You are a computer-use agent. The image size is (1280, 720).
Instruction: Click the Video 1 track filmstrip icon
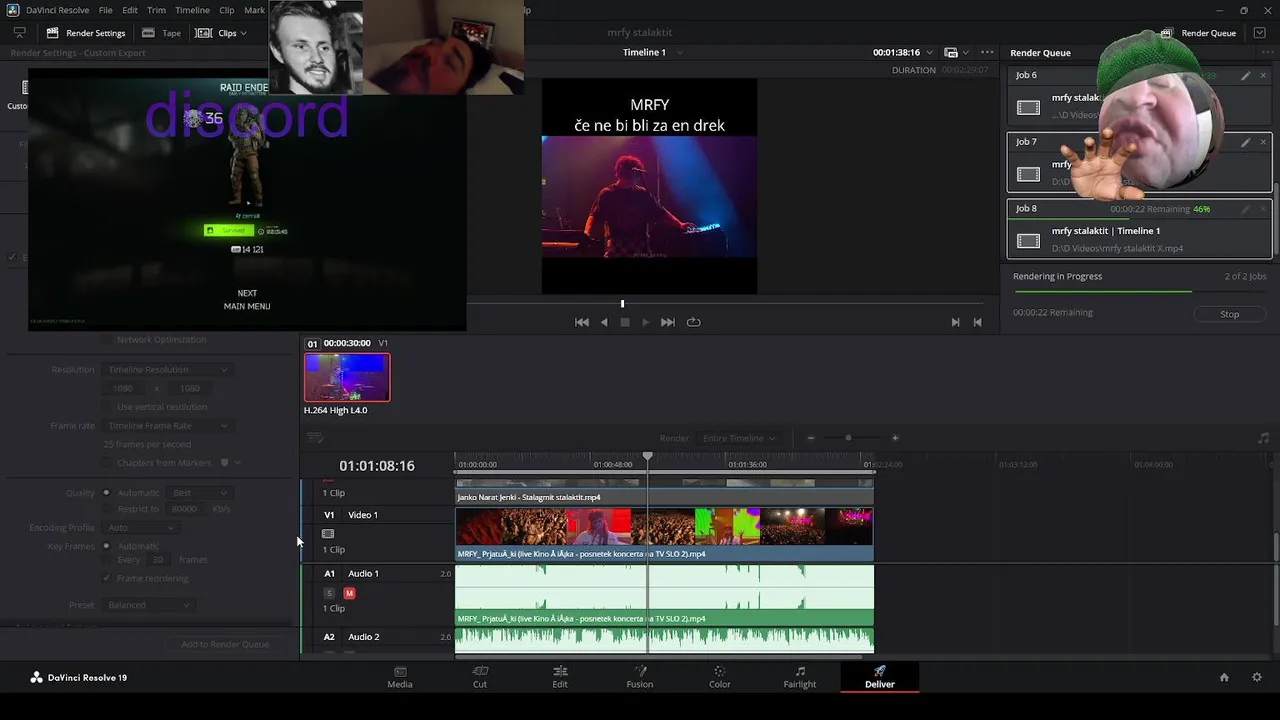(328, 534)
